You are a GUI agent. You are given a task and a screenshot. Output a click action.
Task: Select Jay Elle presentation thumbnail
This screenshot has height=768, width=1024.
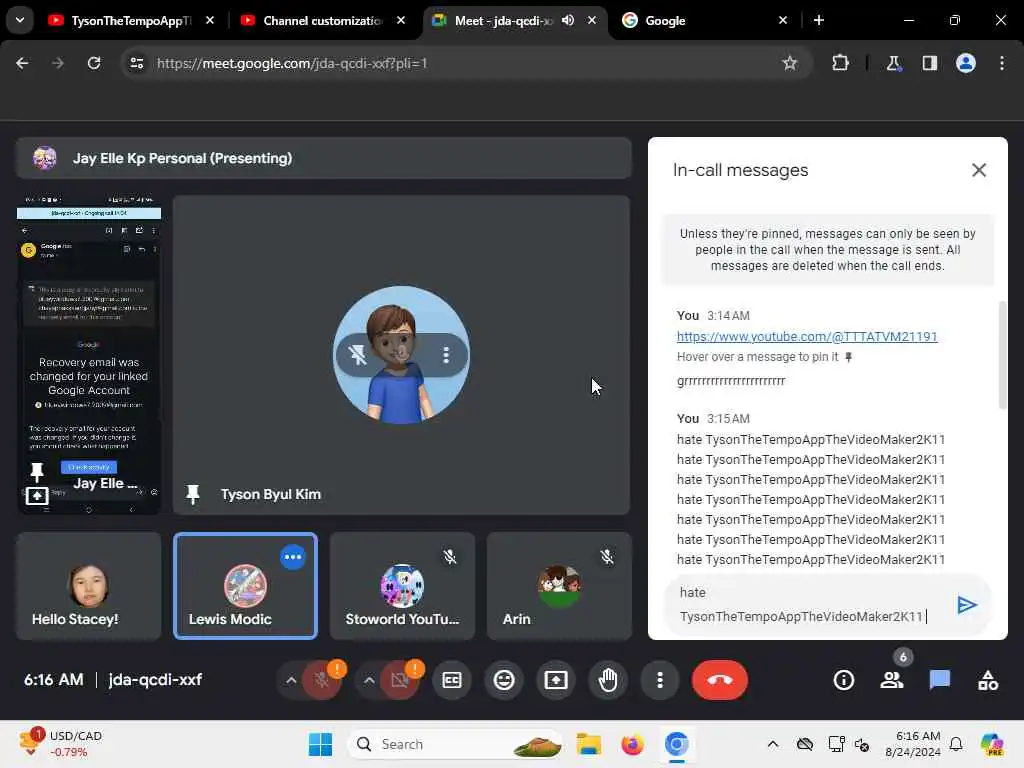89,355
